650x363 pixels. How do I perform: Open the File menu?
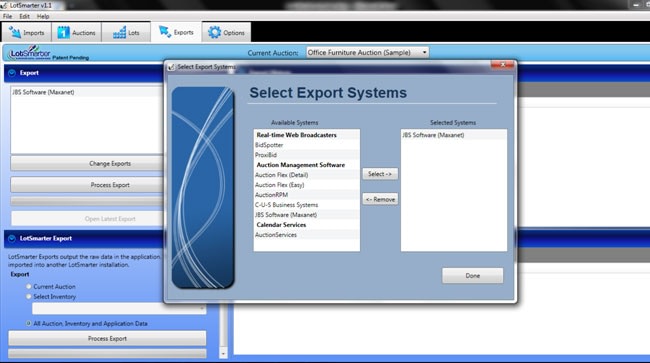(7, 16)
